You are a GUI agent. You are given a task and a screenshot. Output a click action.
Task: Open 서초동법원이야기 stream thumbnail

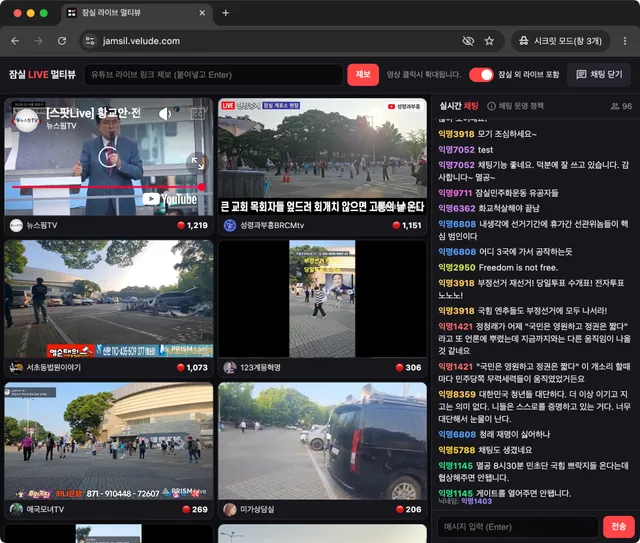tap(109, 298)
